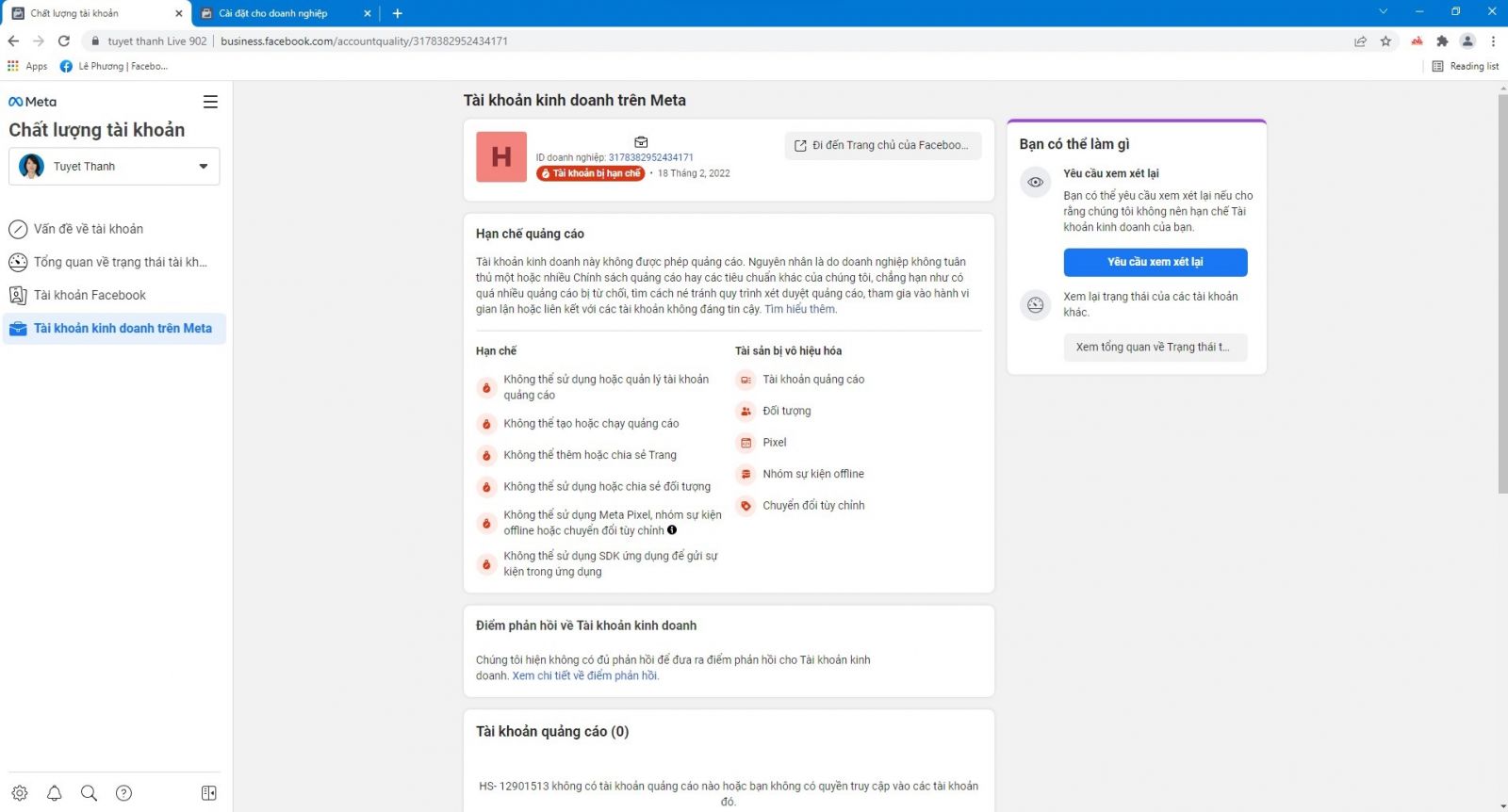Viewport: 1508px width, 812px height.
Task: Open the browser extensions puzzle icon
Action: coord(1442,41)
